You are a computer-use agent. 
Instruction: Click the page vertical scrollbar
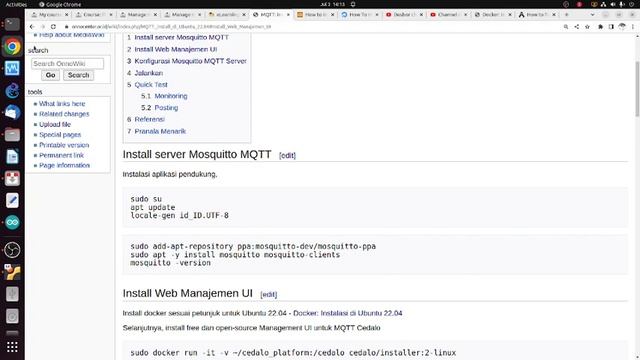point(637,89)
